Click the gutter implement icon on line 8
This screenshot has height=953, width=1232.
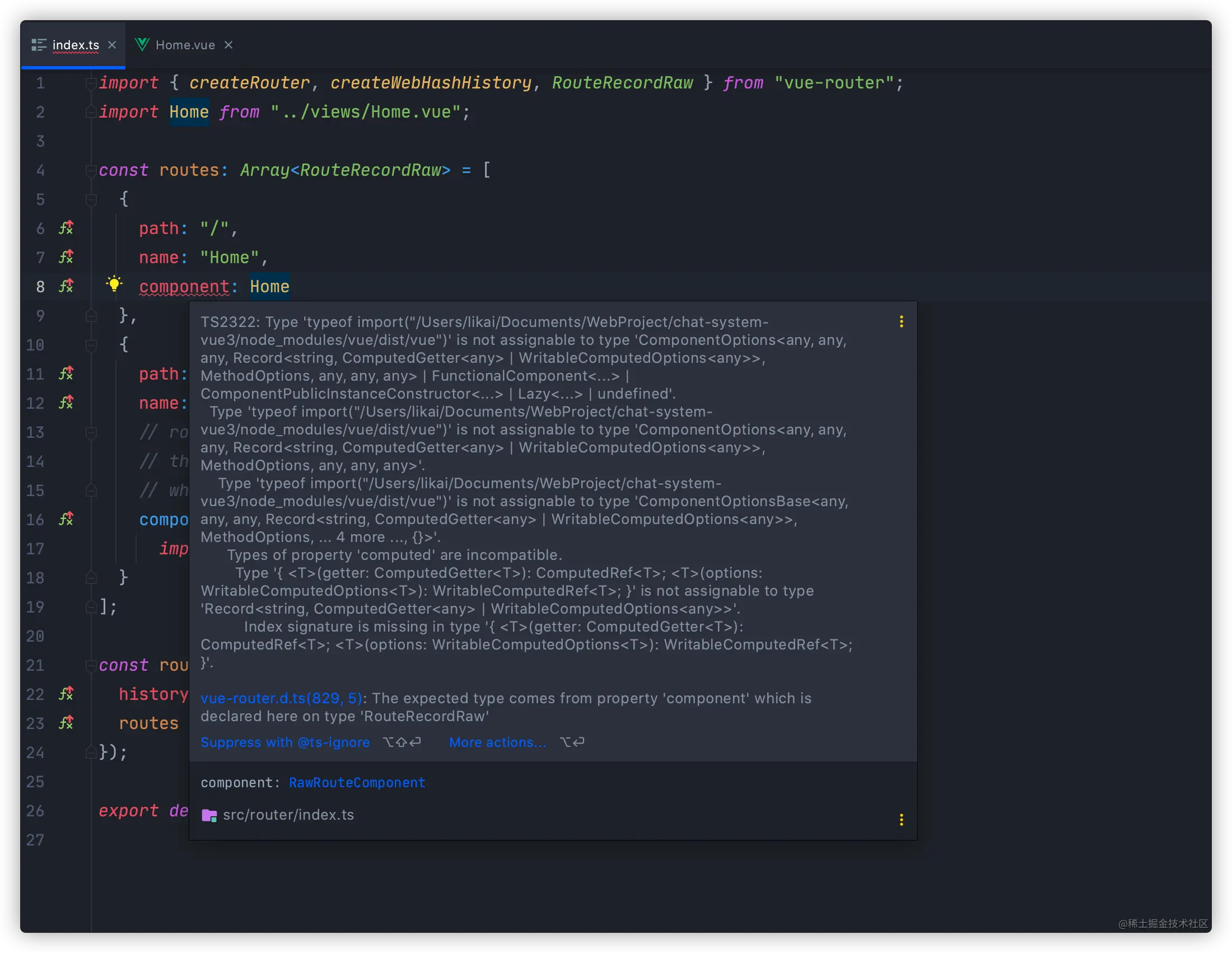point(67,286)
